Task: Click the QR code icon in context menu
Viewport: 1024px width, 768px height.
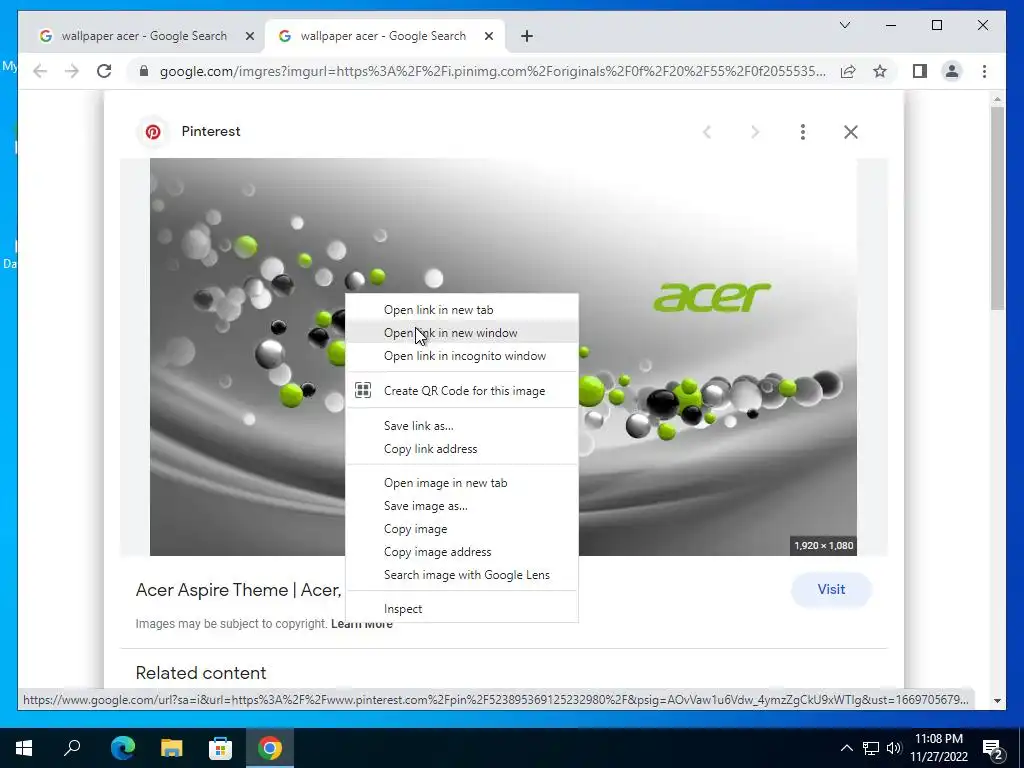Action: (363, 391)
